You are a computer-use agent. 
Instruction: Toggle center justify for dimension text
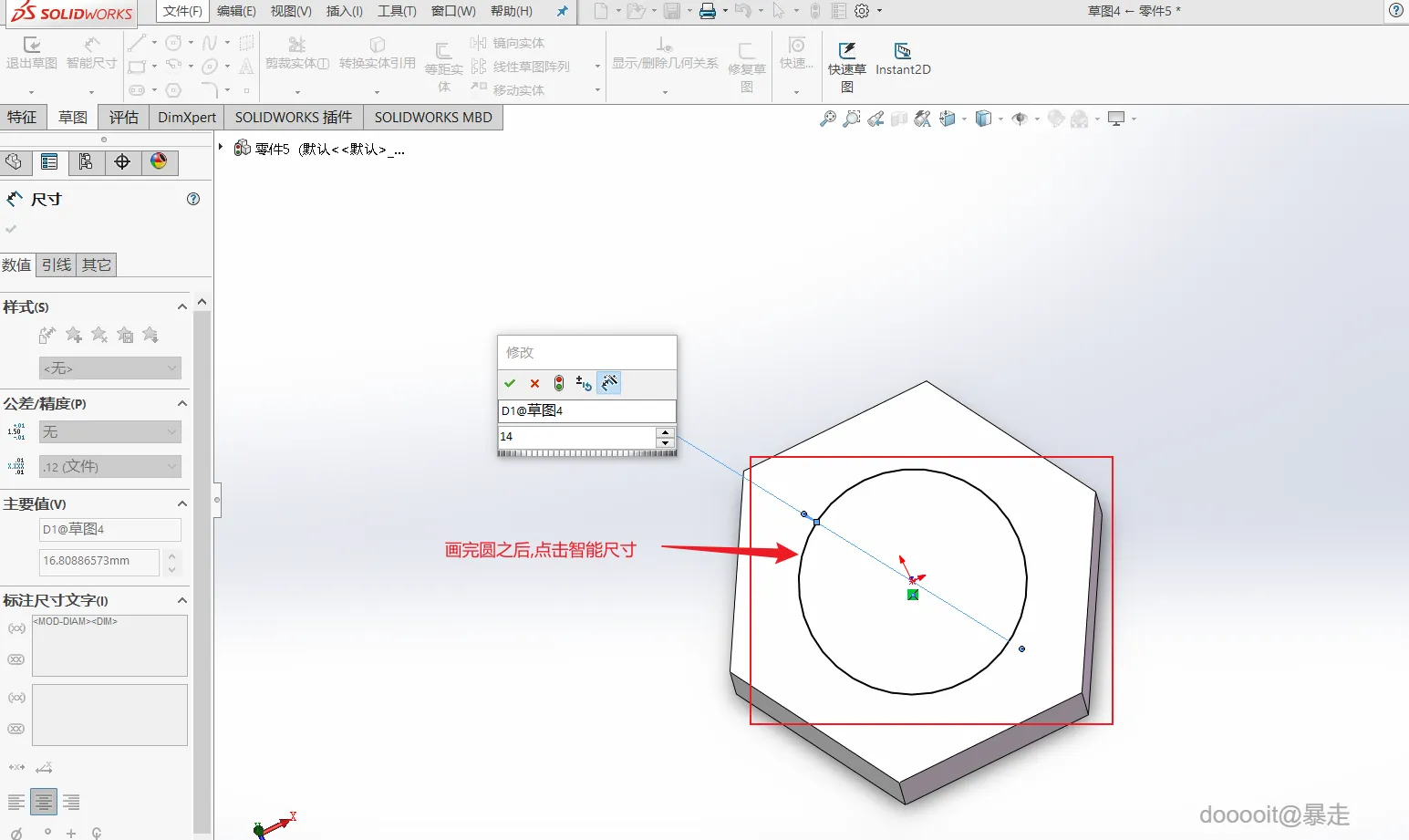pos(44,802)
